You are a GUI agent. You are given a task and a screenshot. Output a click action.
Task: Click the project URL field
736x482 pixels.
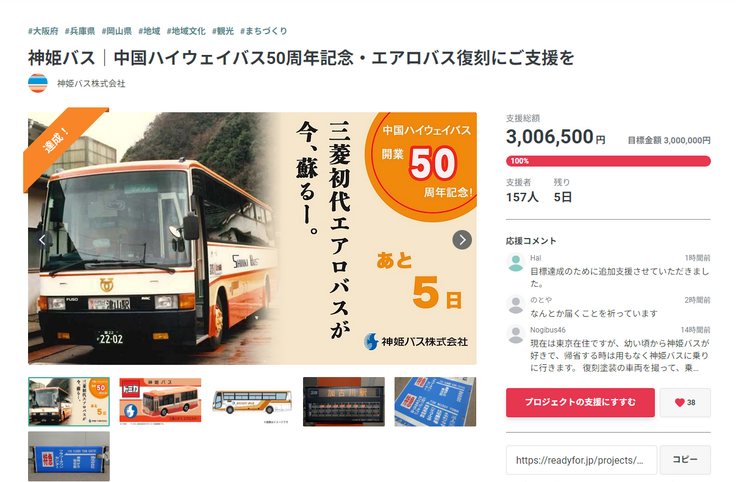click(x=581, y=460)
